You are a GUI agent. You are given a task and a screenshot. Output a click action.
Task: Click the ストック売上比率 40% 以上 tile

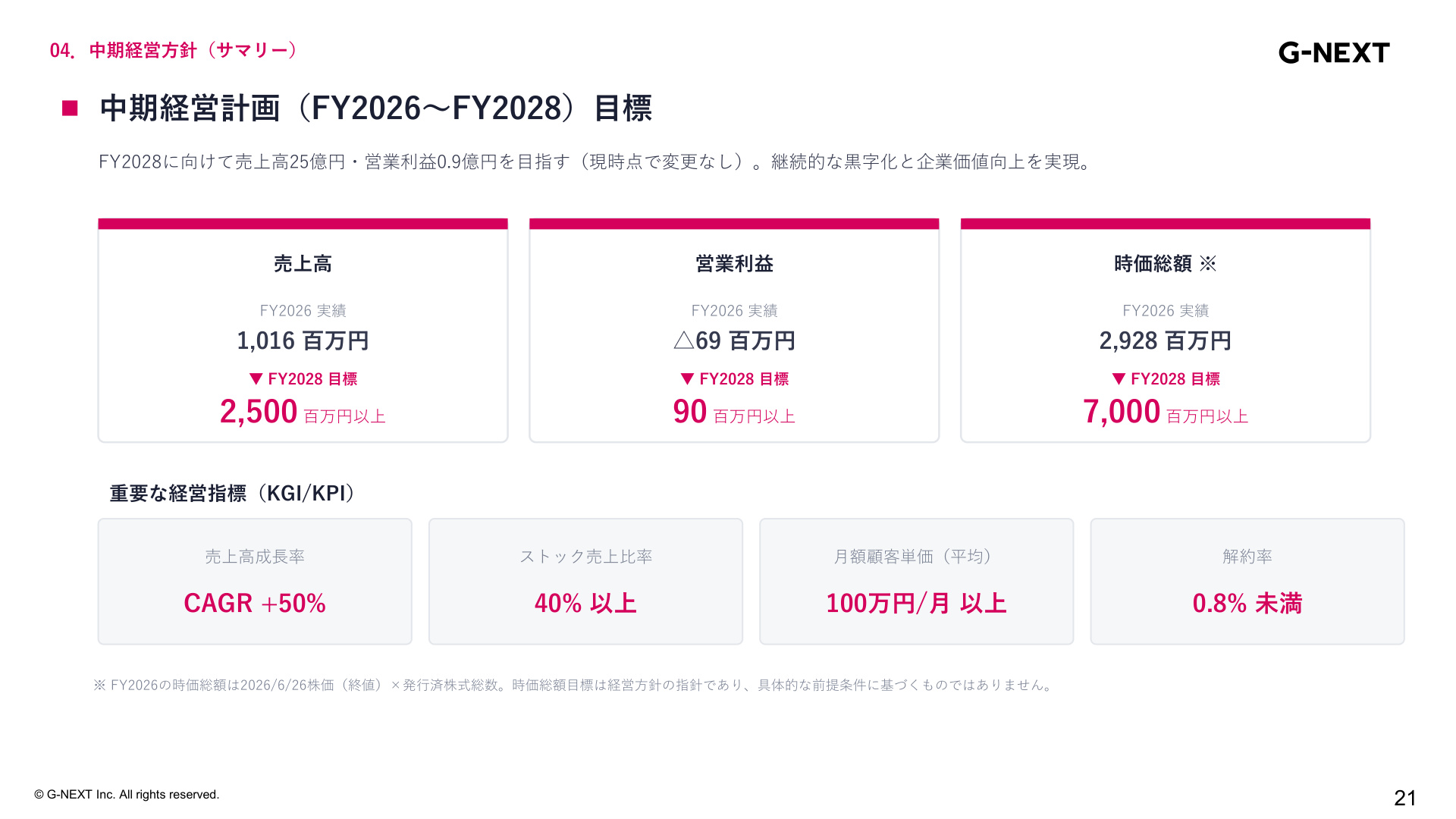point(585,582)
